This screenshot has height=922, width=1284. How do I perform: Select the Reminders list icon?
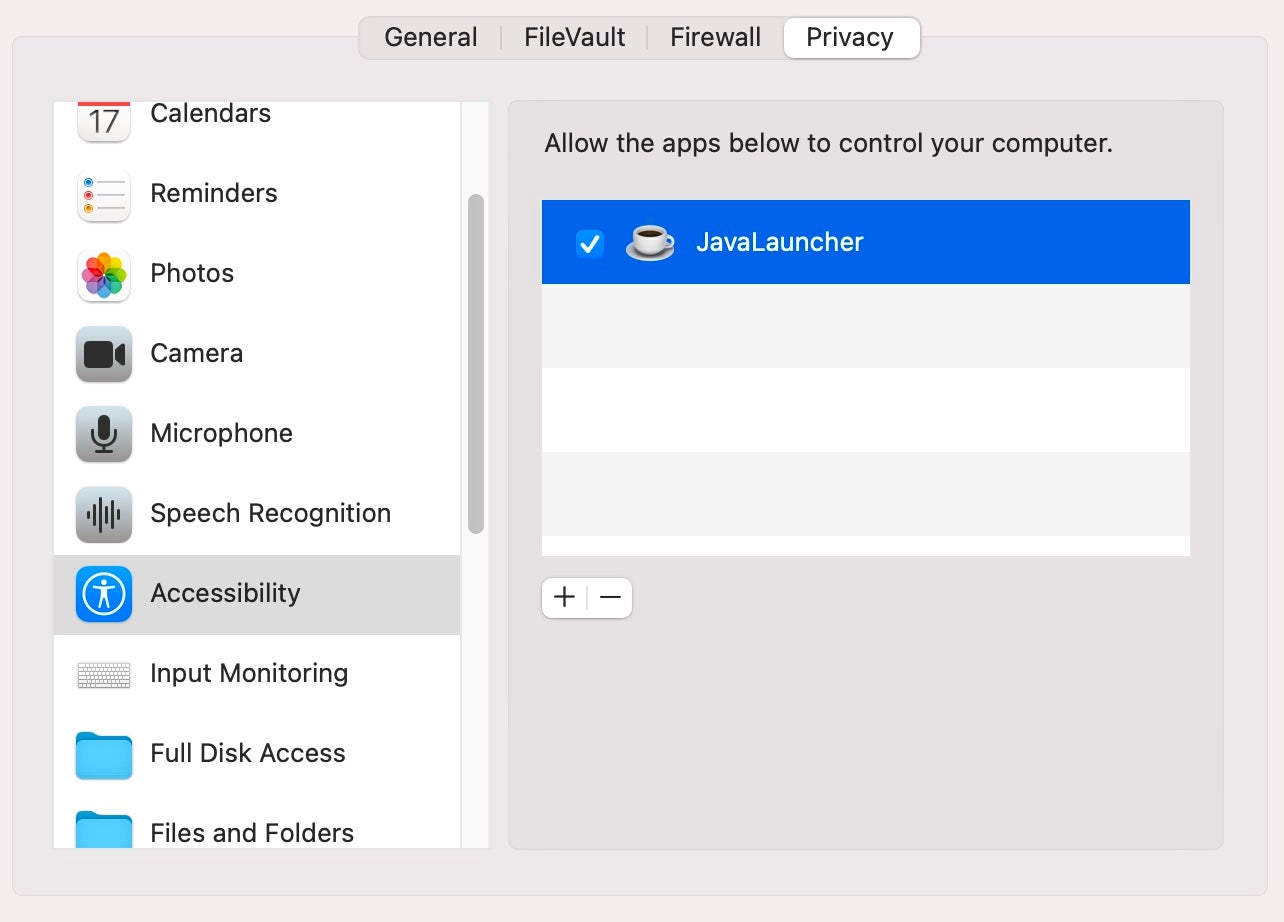104,195
